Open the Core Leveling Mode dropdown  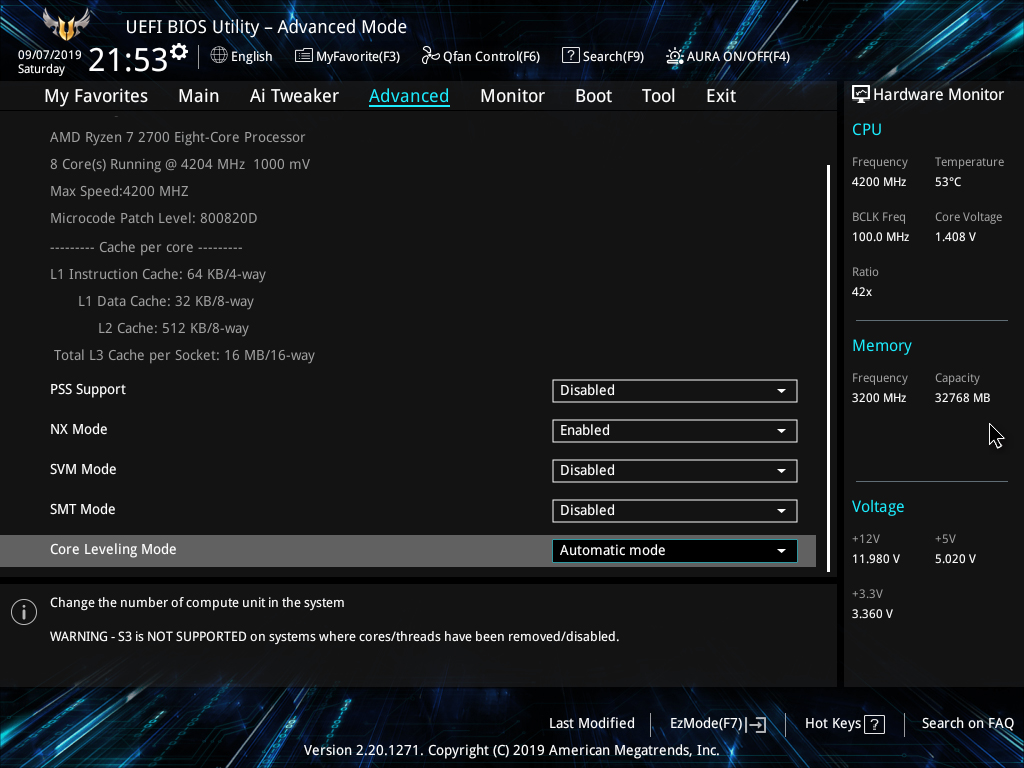pyautogui.click(x=675, y=551)
